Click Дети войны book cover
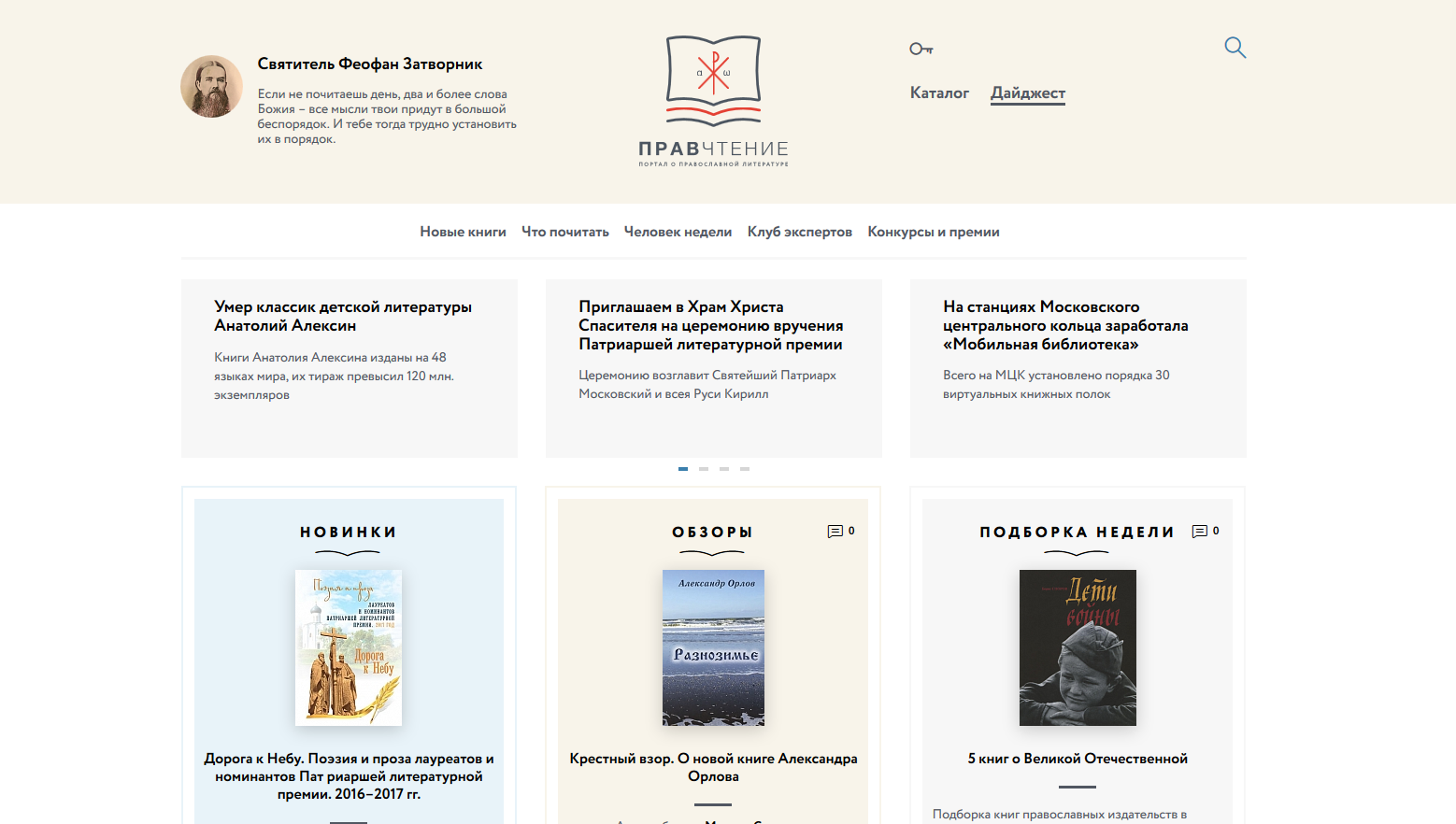Image resolution: width=1456 pixels, height=824 pixels. (1078, 647)
